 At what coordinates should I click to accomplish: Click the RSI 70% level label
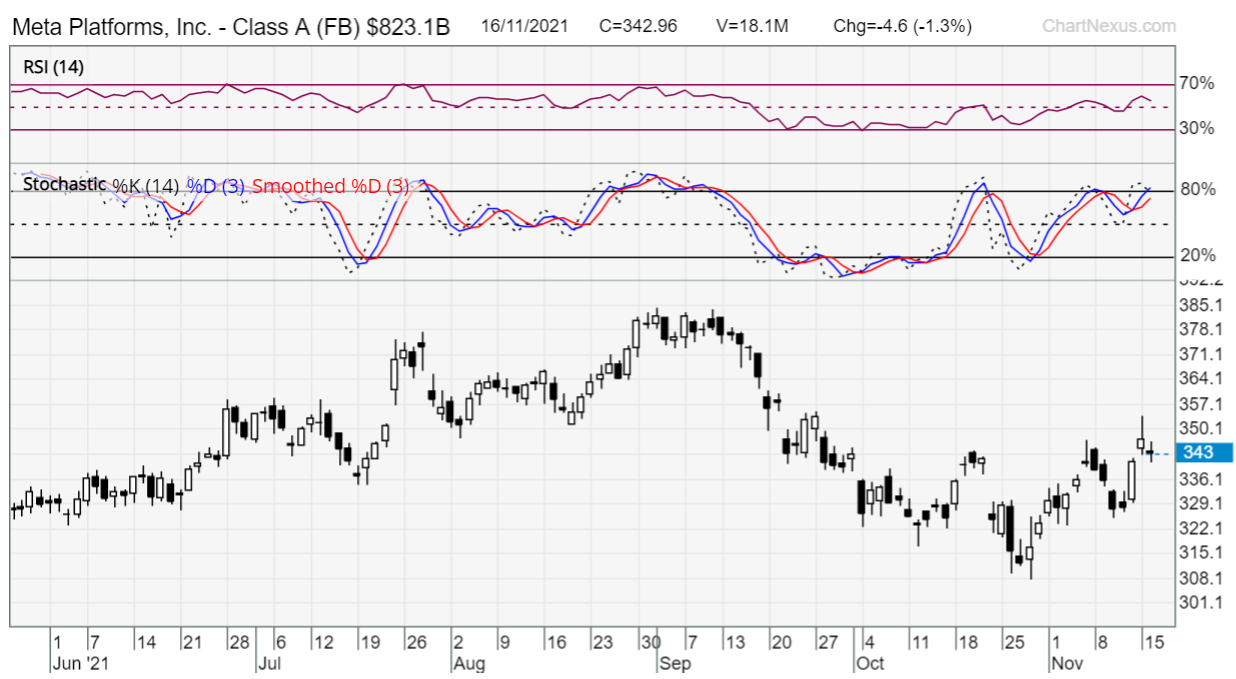click(1196, 83)
